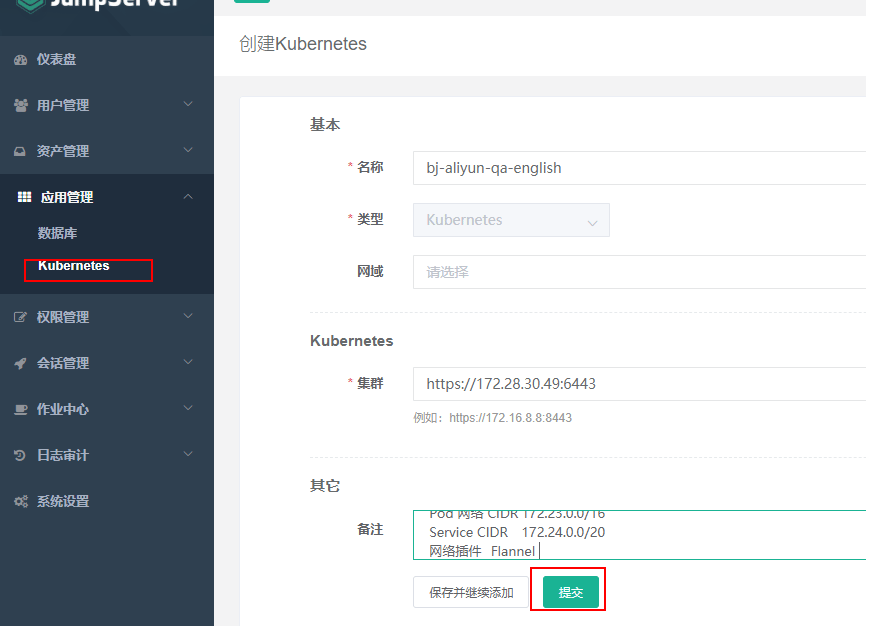Image resolution: width=871 pixels, height=626 pixels.
Task: Click the asset management inbox icon
Action: (20, 151)
